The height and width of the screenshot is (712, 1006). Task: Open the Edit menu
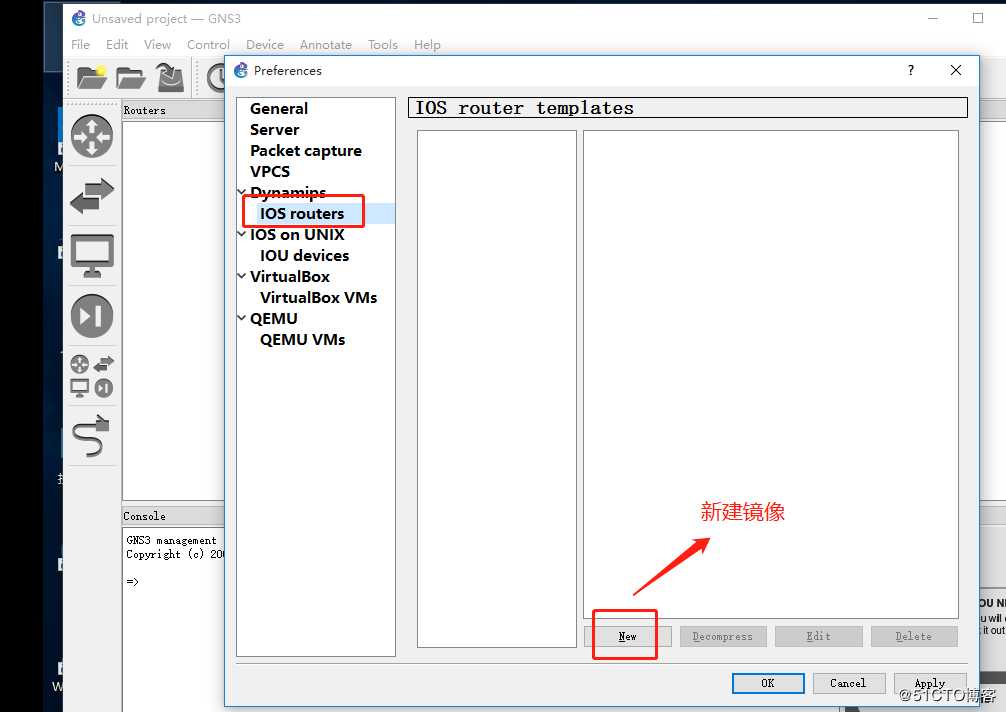coord(117,44)
